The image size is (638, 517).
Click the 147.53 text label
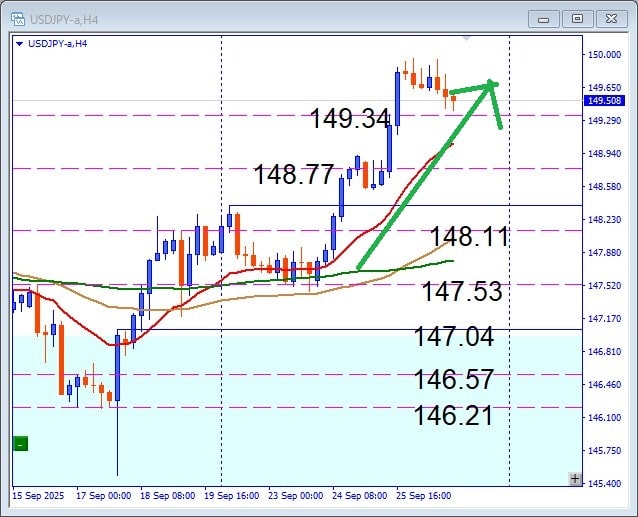pos(461,292)
